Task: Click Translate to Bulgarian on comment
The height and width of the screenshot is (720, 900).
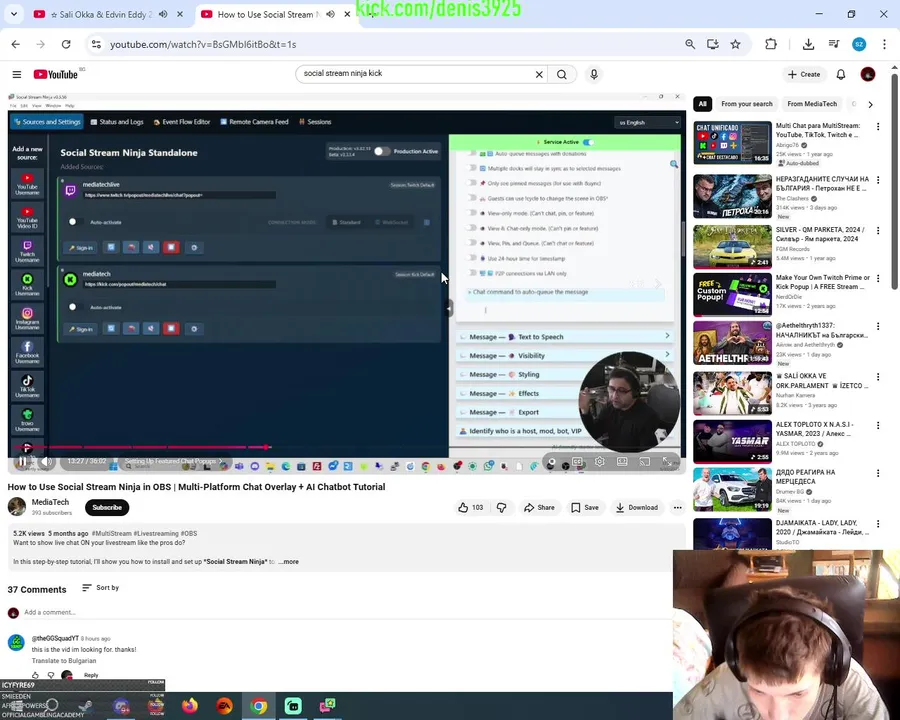Action: [x=64, y=661]
